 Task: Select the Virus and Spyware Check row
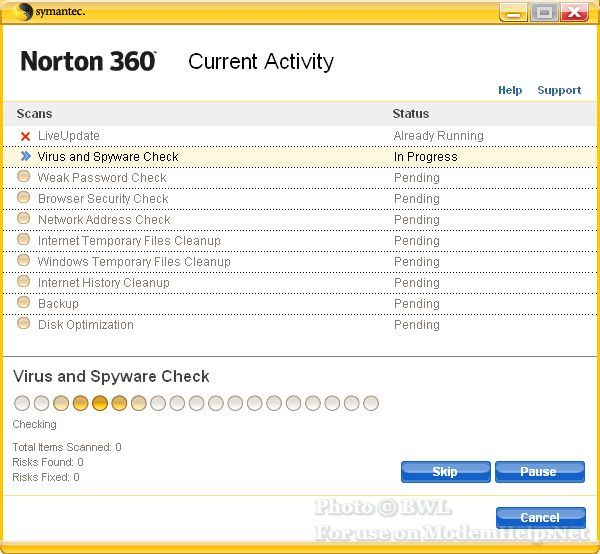click(x=300, y=157)
